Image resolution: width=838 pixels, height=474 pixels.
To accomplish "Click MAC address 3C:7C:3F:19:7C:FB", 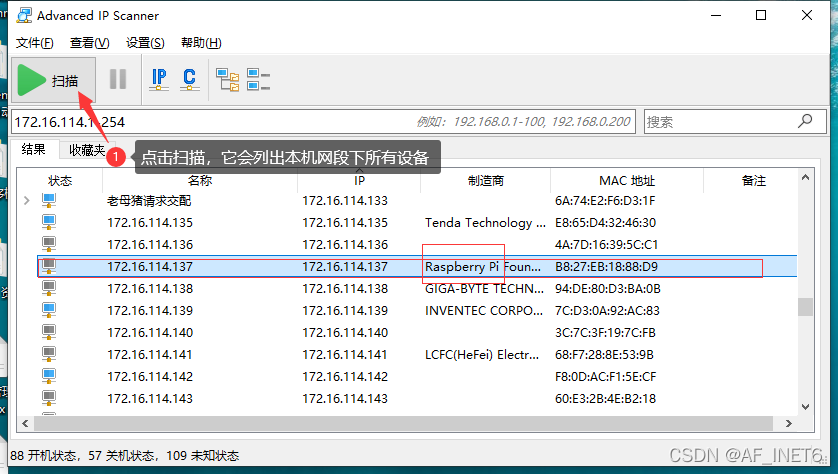I will click(605, 332).
